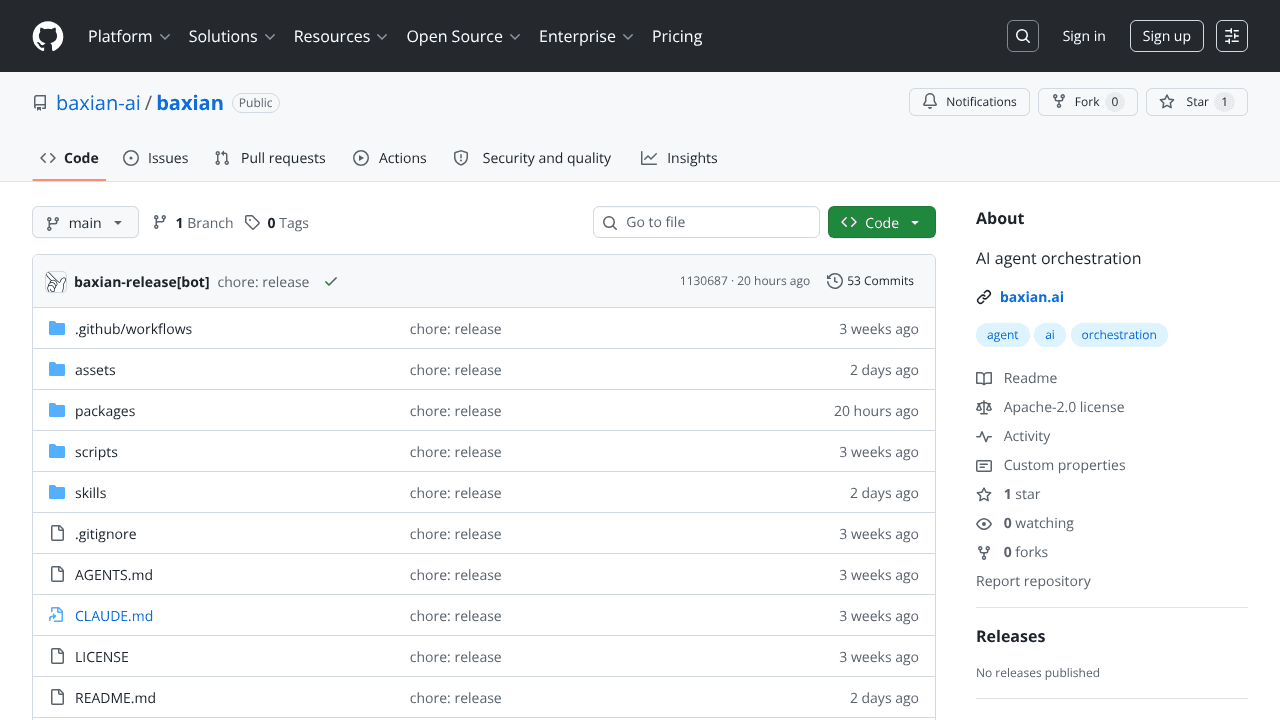Open the search magnifier button
This screenshot has width=1280, height=720.
pyautogui.click(x=1023, y=36)
